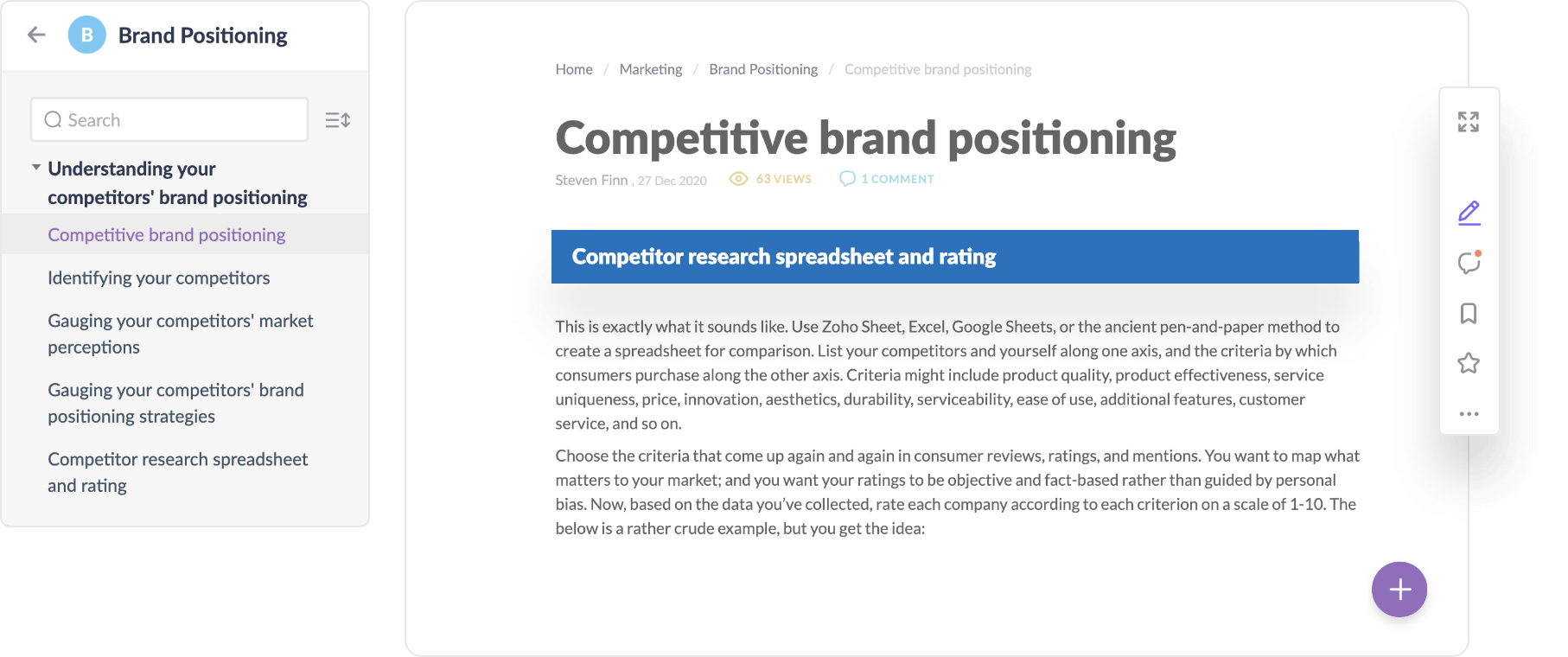
Task: Click the round B avatar for Brand Positioning
Action: 86,35
